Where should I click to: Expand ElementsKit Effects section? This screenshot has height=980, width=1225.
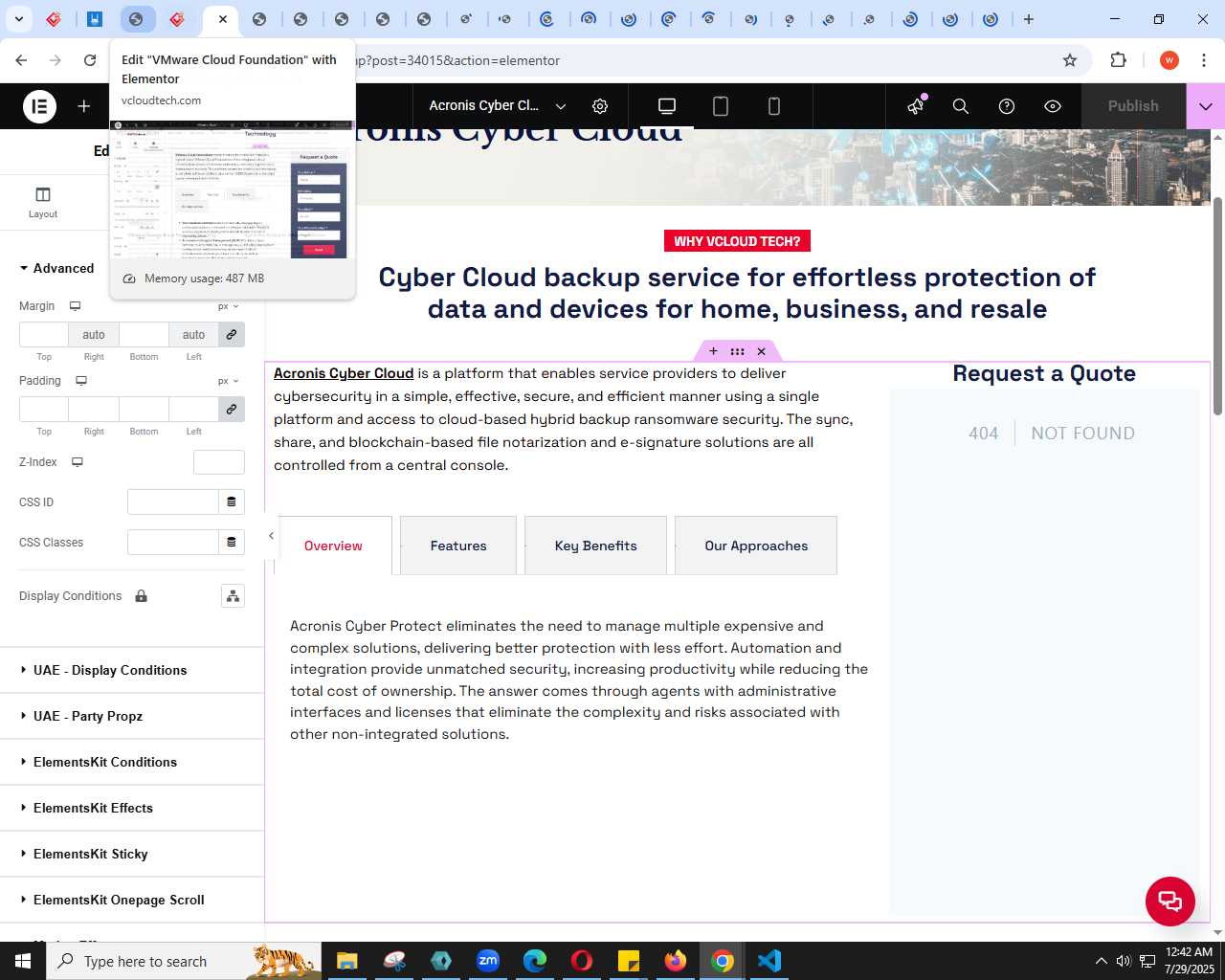132,808
